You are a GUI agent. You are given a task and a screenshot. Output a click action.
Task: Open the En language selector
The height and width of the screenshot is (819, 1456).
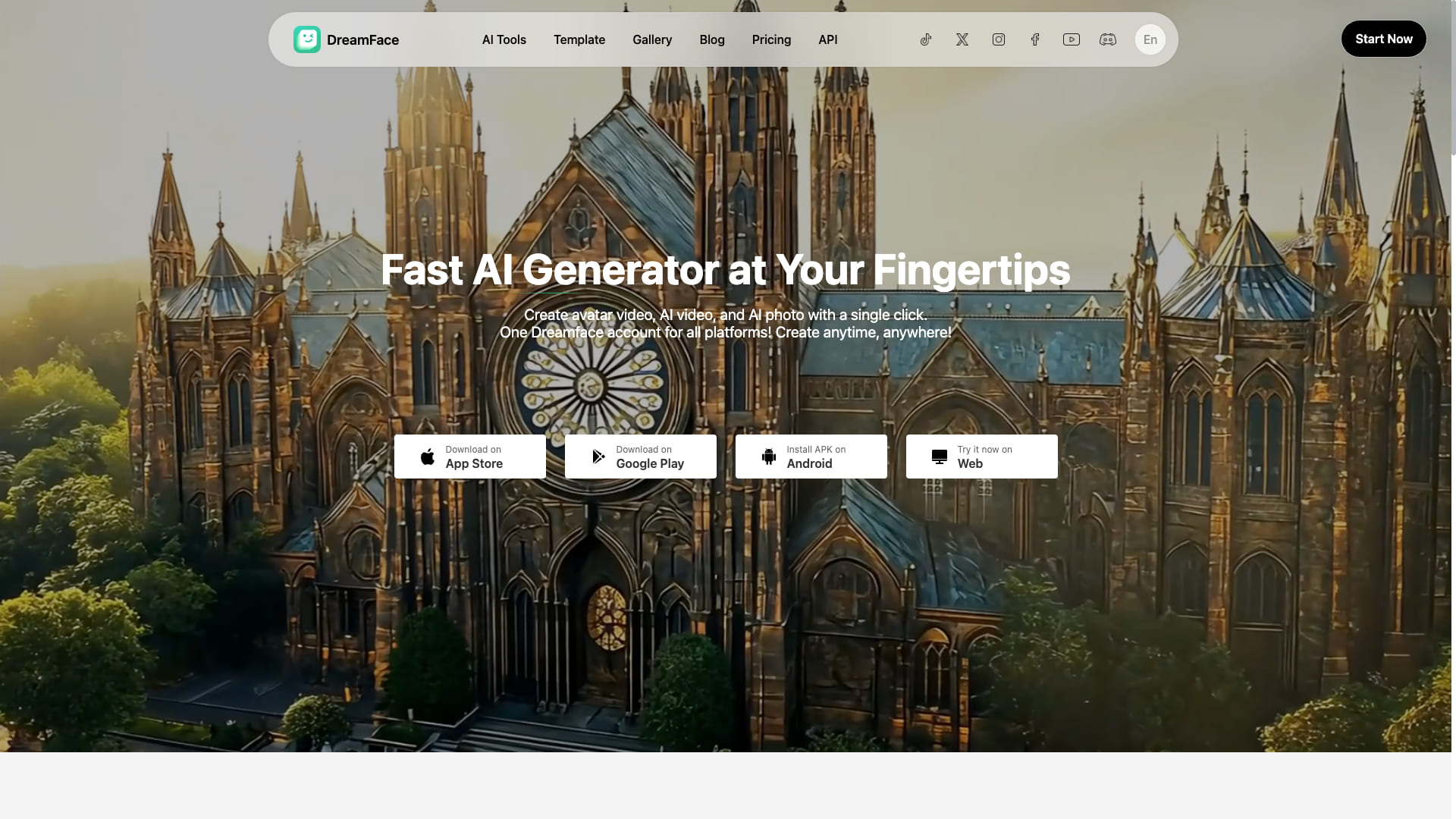1150,39
